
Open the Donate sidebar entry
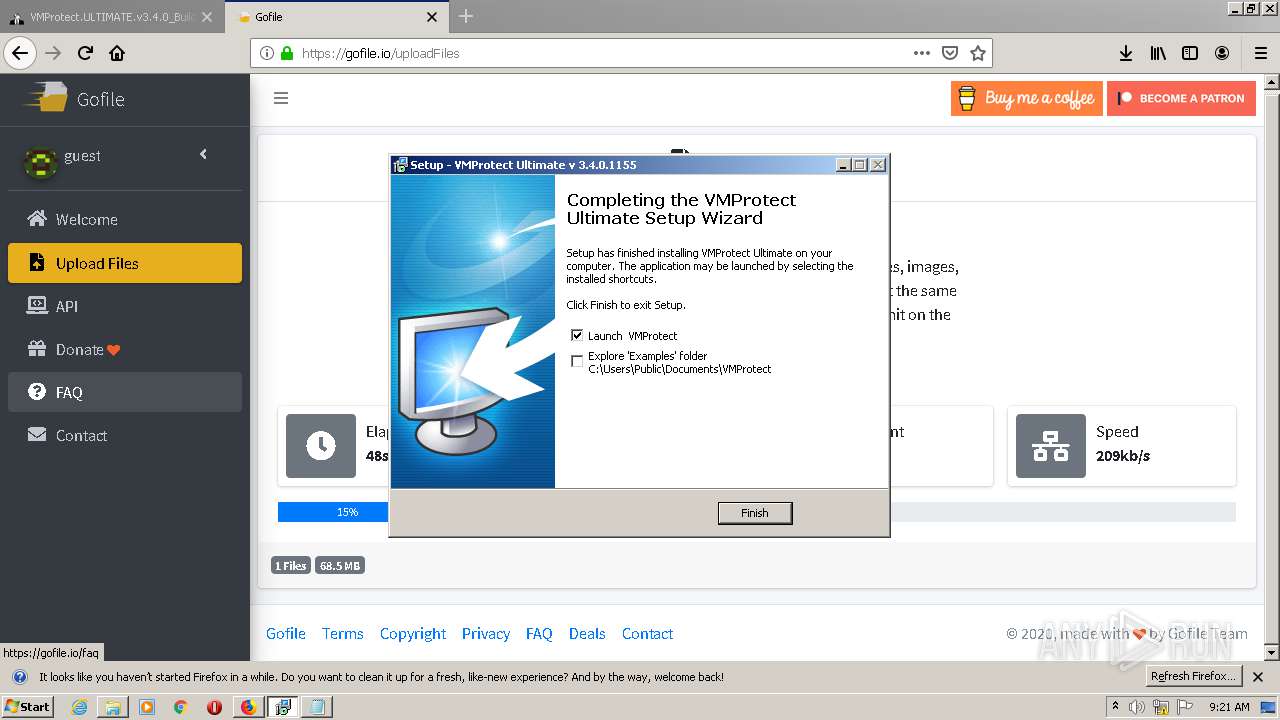point(125,349)
